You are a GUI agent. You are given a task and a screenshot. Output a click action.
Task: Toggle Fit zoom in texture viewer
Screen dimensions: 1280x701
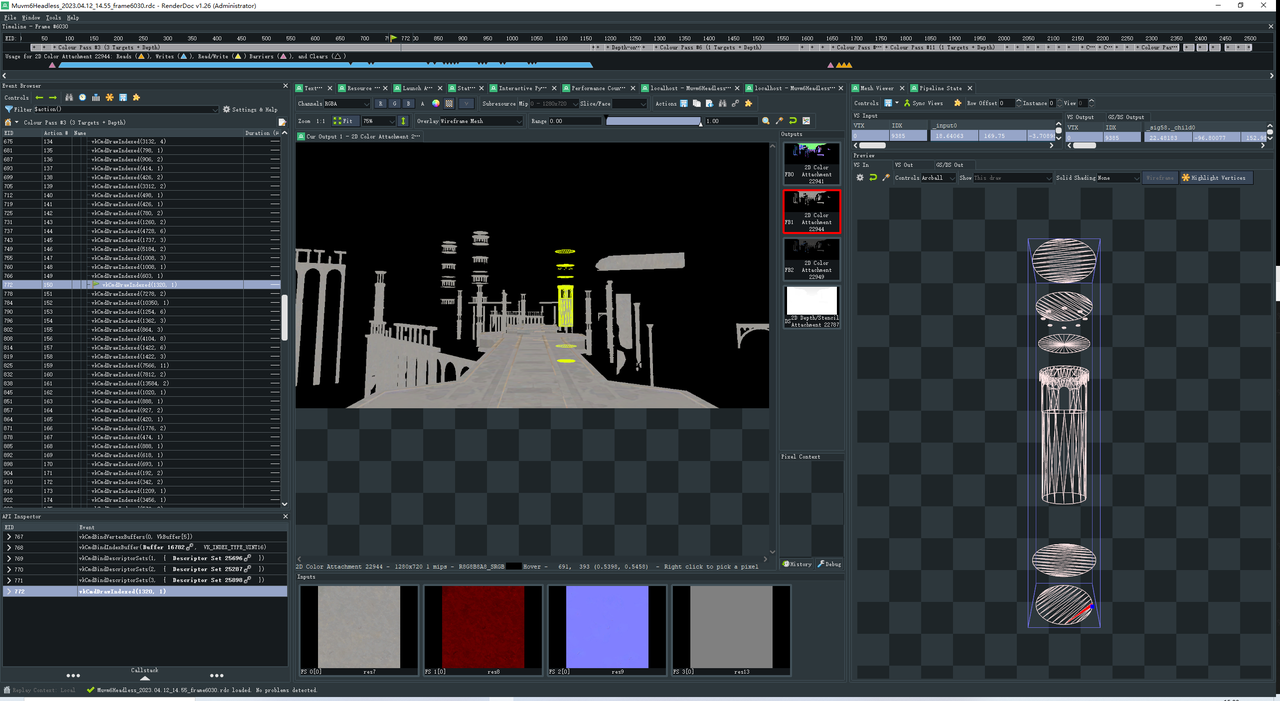tap(344, 121)
